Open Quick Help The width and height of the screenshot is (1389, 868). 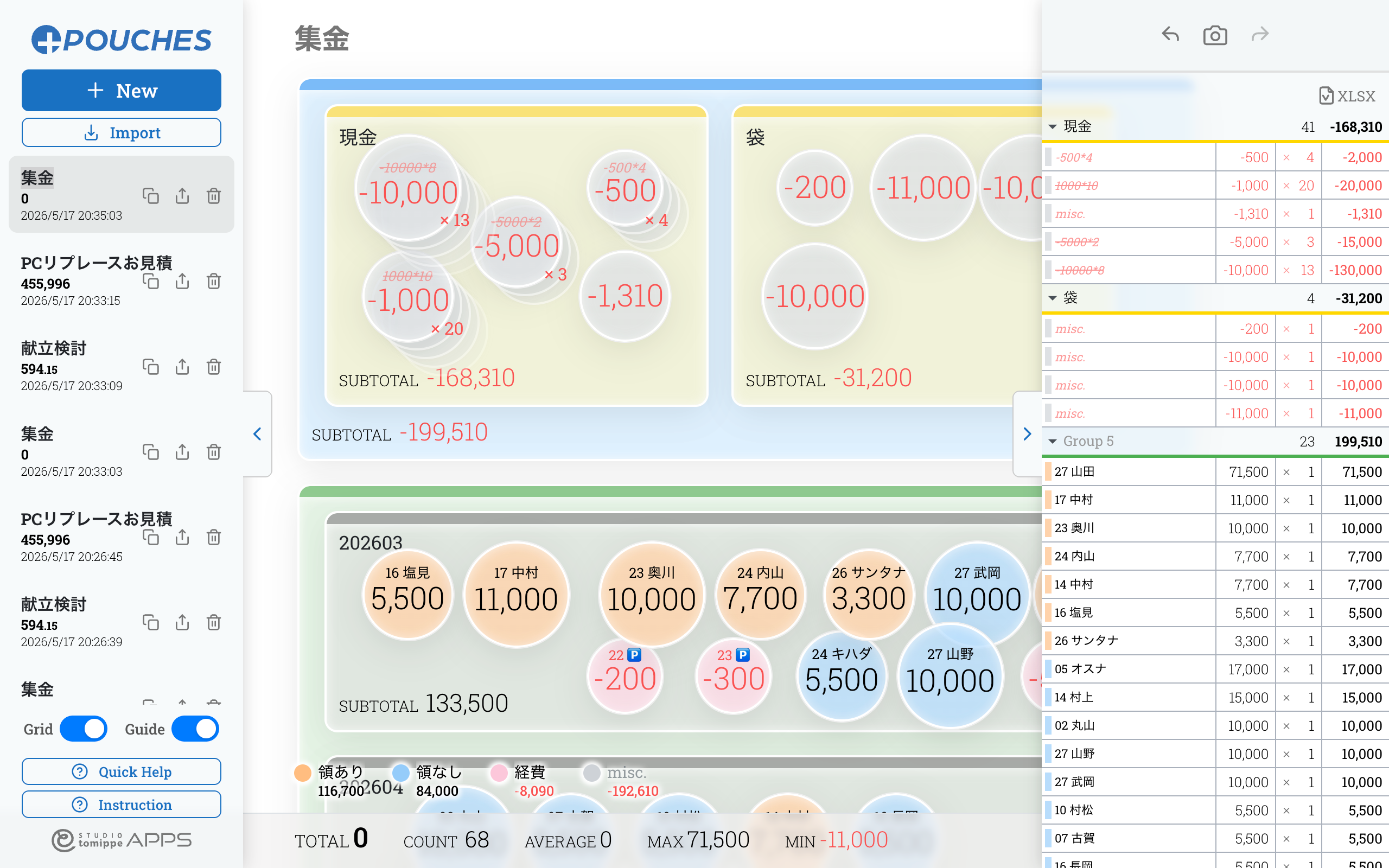click(121, 771)
